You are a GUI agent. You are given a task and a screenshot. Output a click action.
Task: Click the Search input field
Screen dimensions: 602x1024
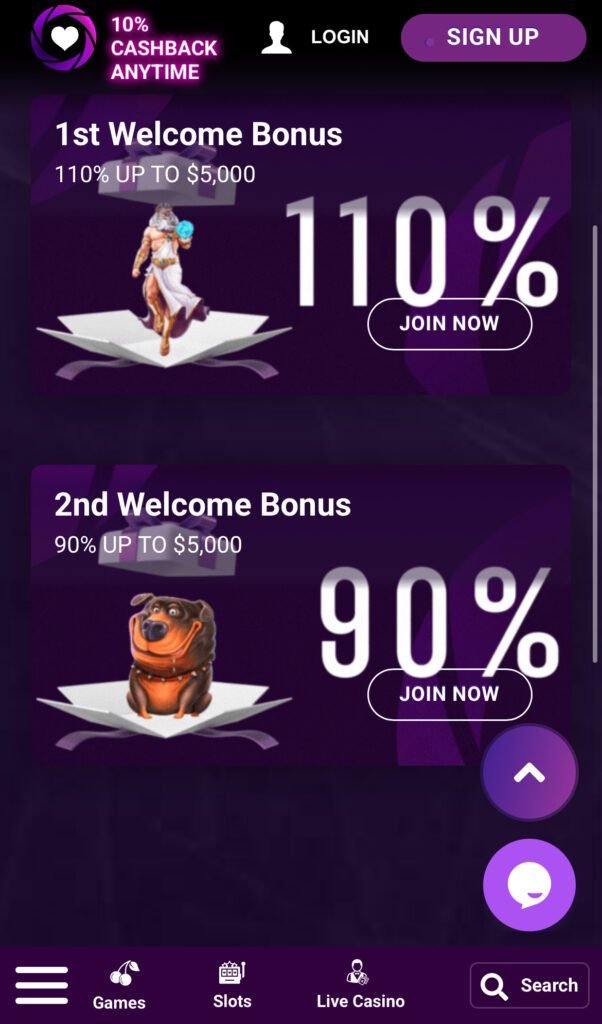(x=530, y=985)
